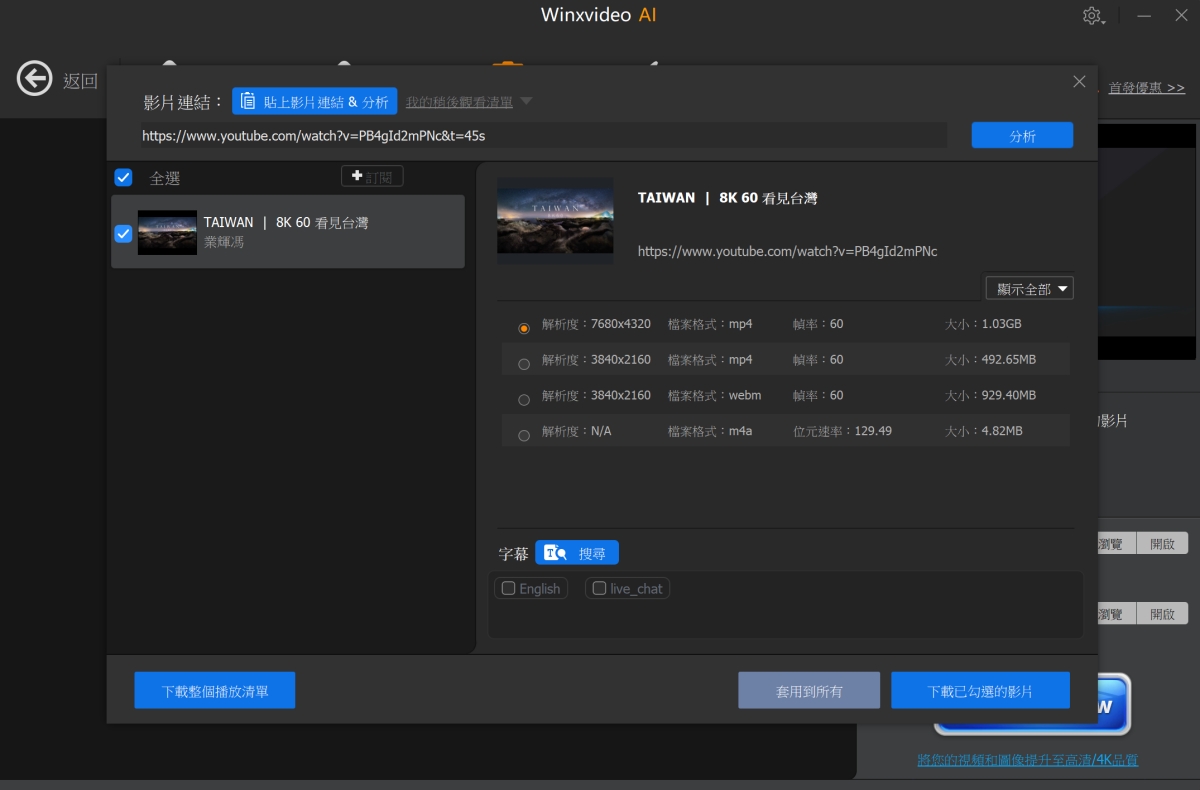Viewport: 1200px width, 790px height.
Task: Enable the English subtitle checkbox
Action: coord(509,589)
